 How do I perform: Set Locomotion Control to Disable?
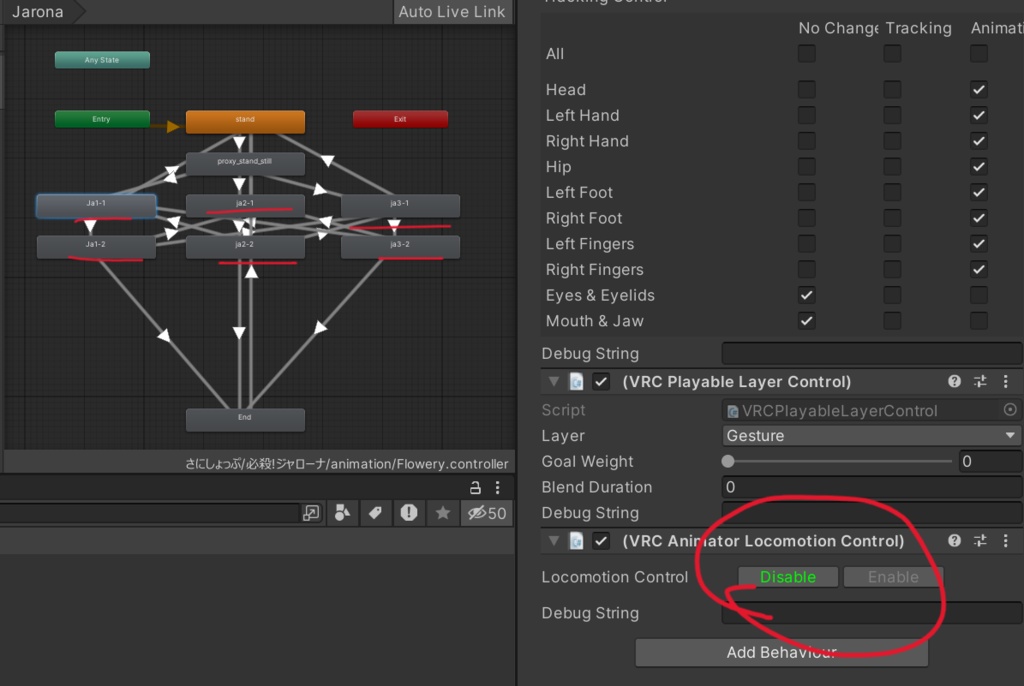788,577
